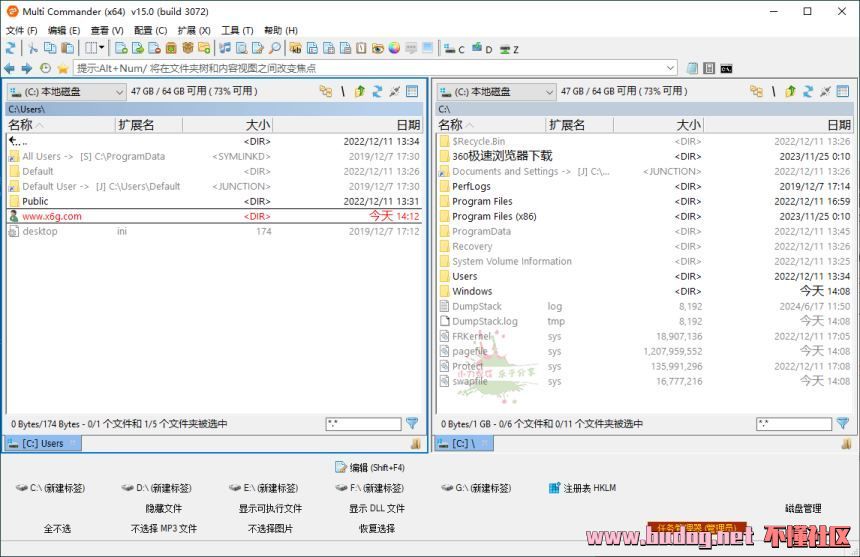Screen dimensions: 860x557
Task: Open the command prompt icon beside command bar
Action: point(726,68)
